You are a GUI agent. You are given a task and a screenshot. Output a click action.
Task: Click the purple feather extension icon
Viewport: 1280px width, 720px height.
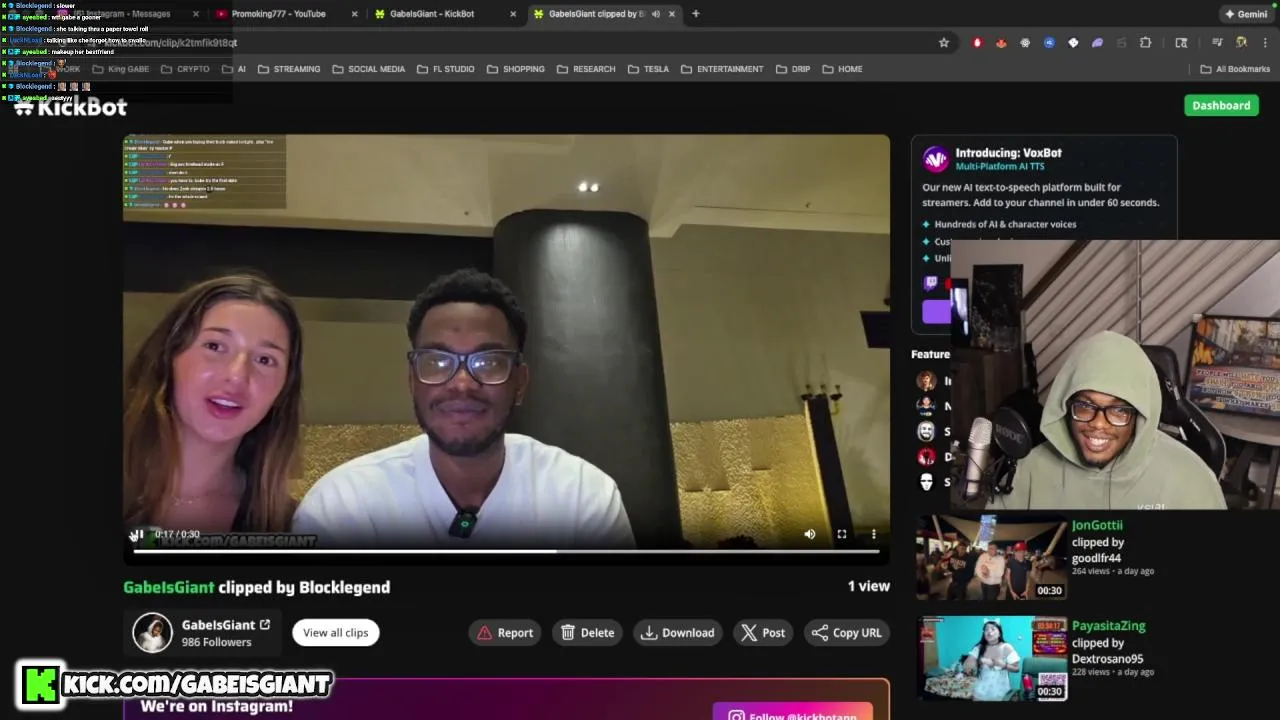pyautogui.click(x=1097, y=42)
